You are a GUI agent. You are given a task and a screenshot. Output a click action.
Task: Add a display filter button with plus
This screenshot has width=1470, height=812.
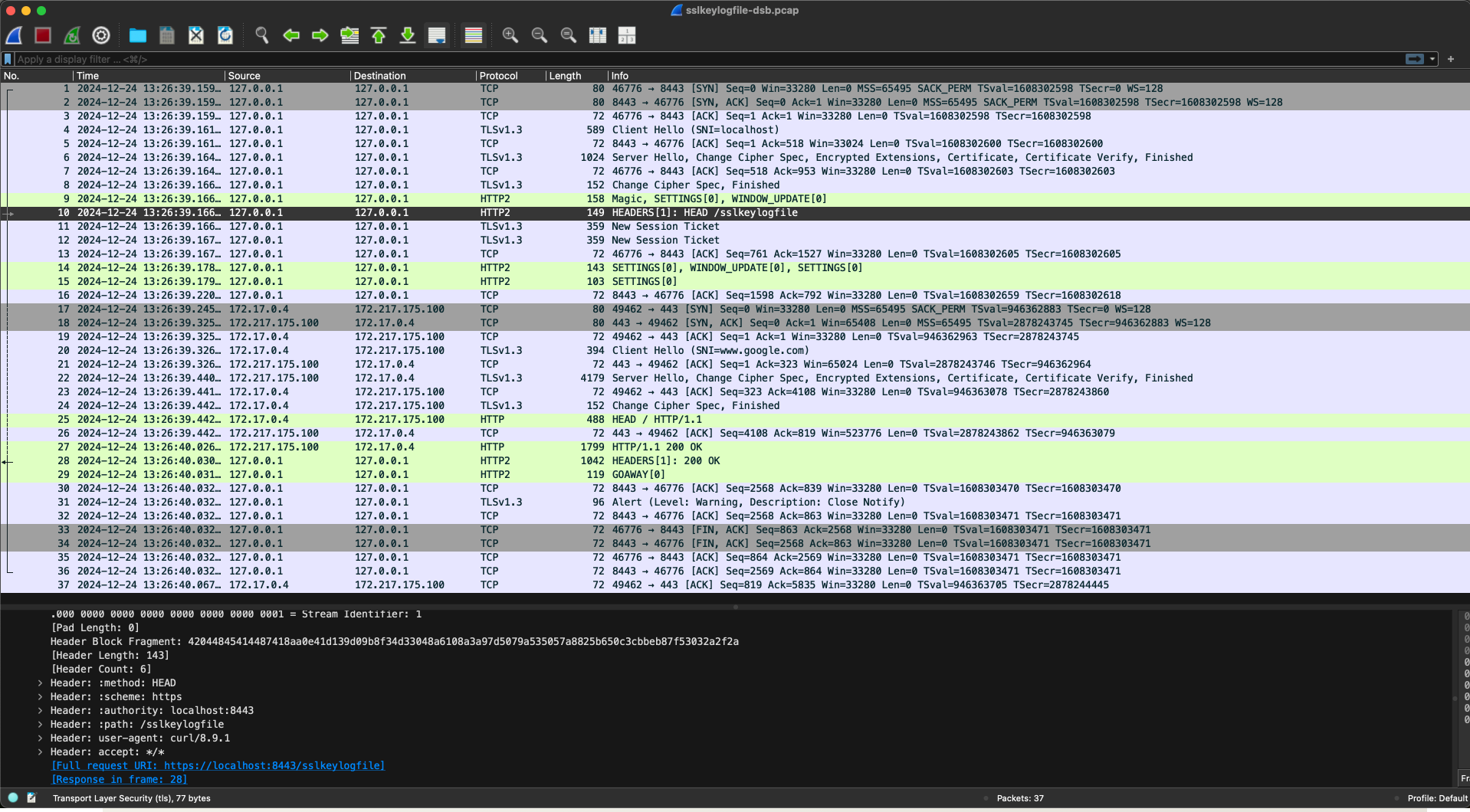tap(1451, 59)
